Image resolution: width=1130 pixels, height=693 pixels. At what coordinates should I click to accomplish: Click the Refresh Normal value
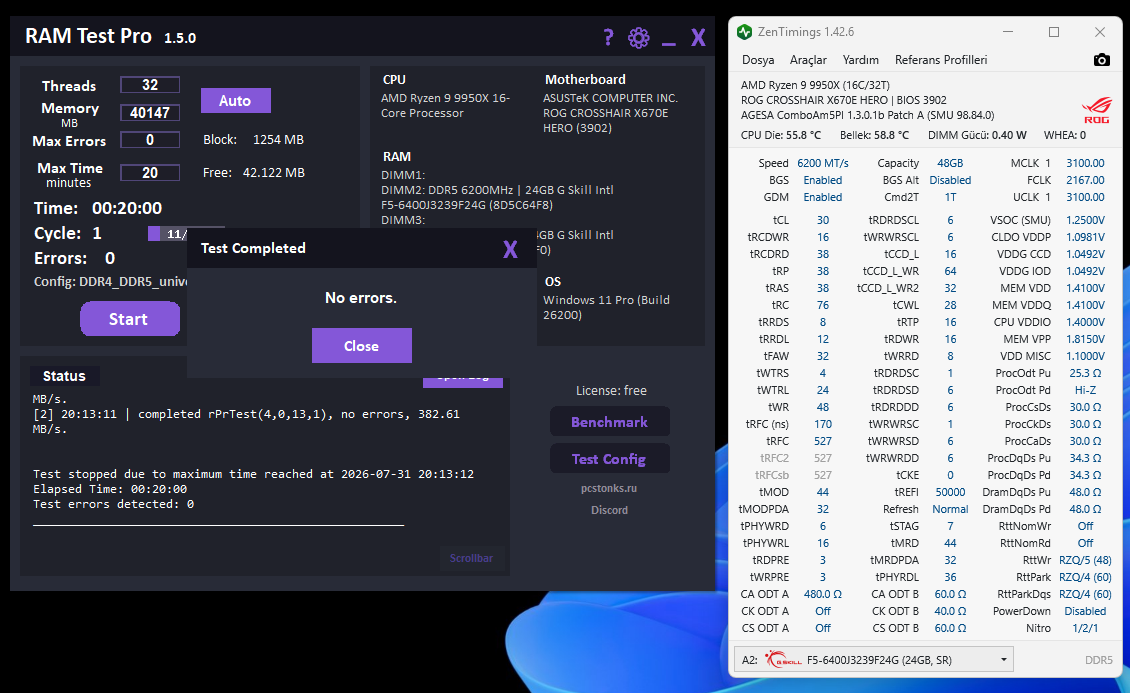tap(950, 509)
